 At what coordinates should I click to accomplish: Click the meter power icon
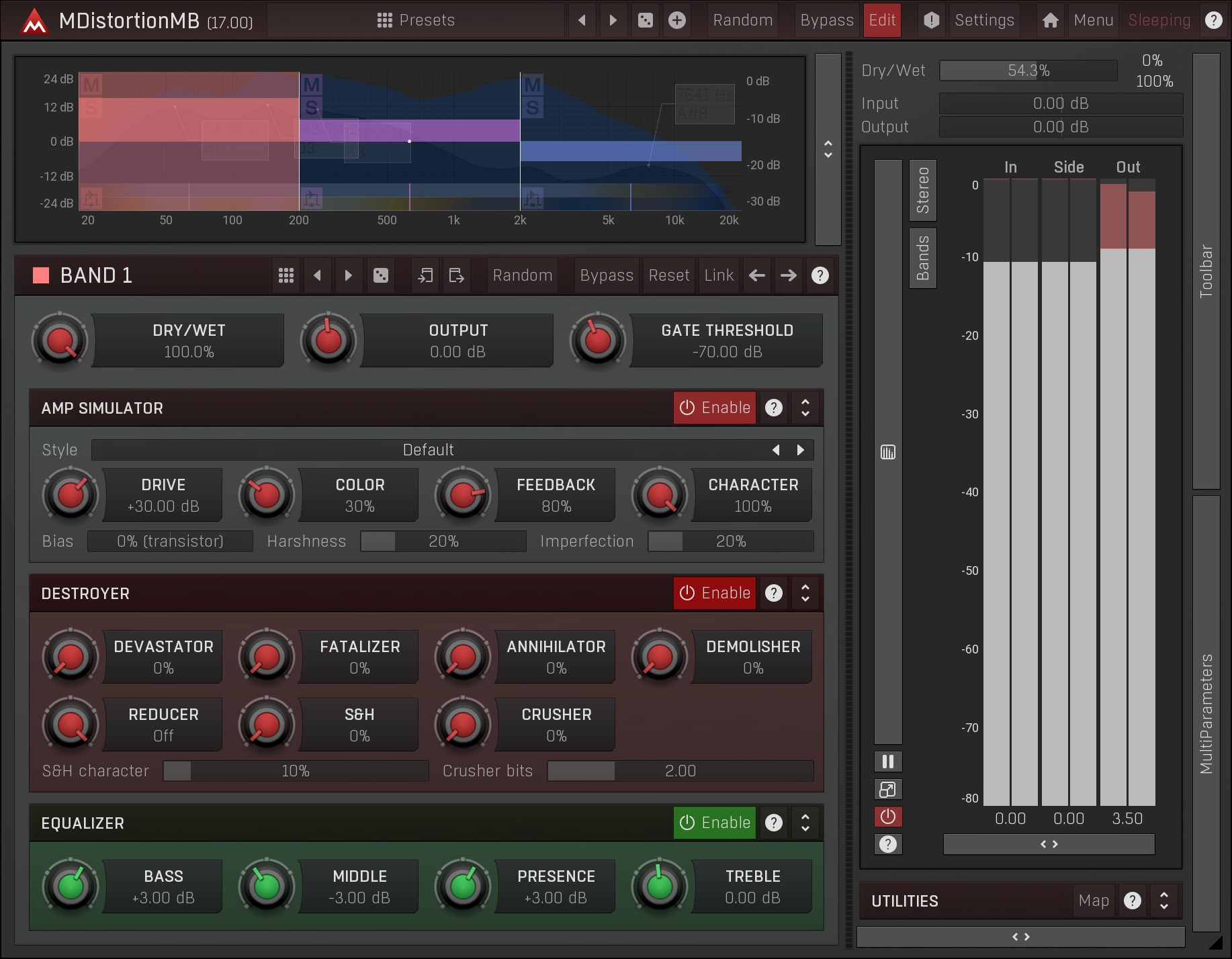[x=887, y=817]
